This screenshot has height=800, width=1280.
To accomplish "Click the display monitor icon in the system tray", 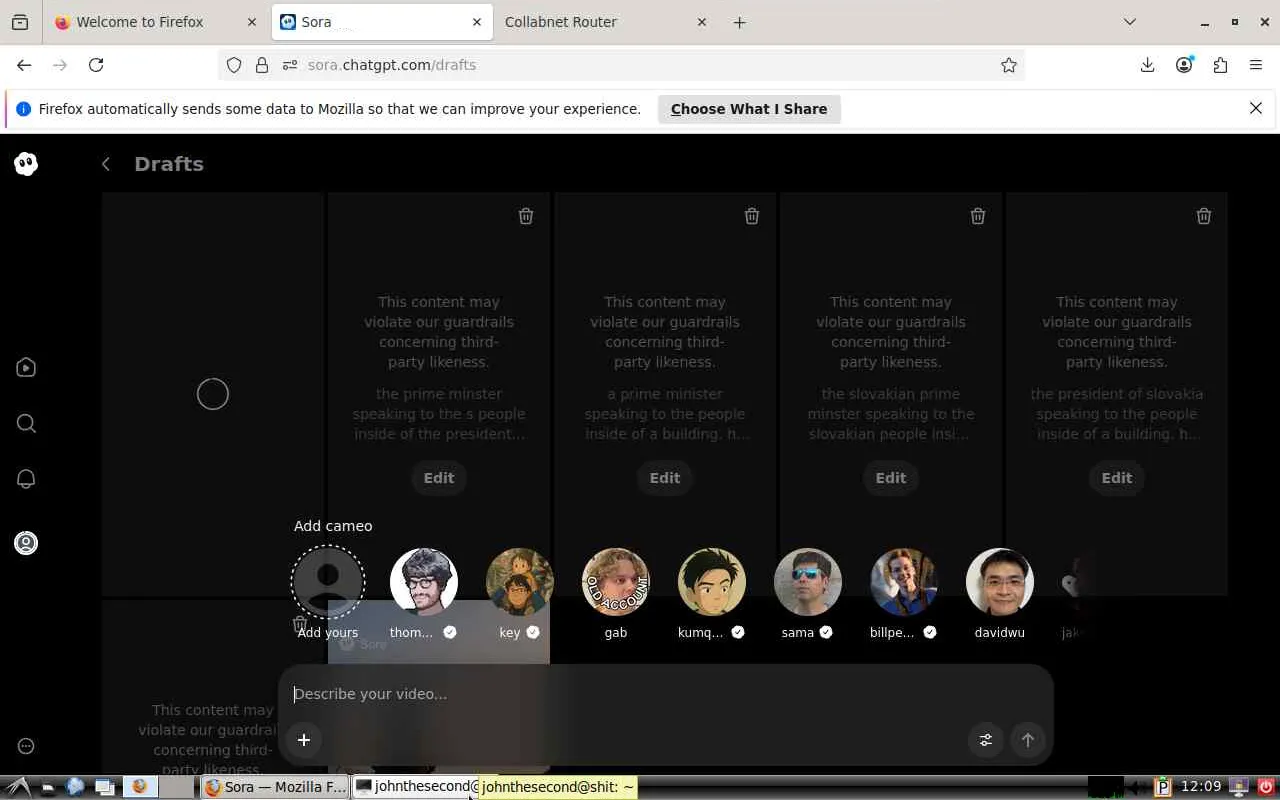I will (x=1239, y=787).
